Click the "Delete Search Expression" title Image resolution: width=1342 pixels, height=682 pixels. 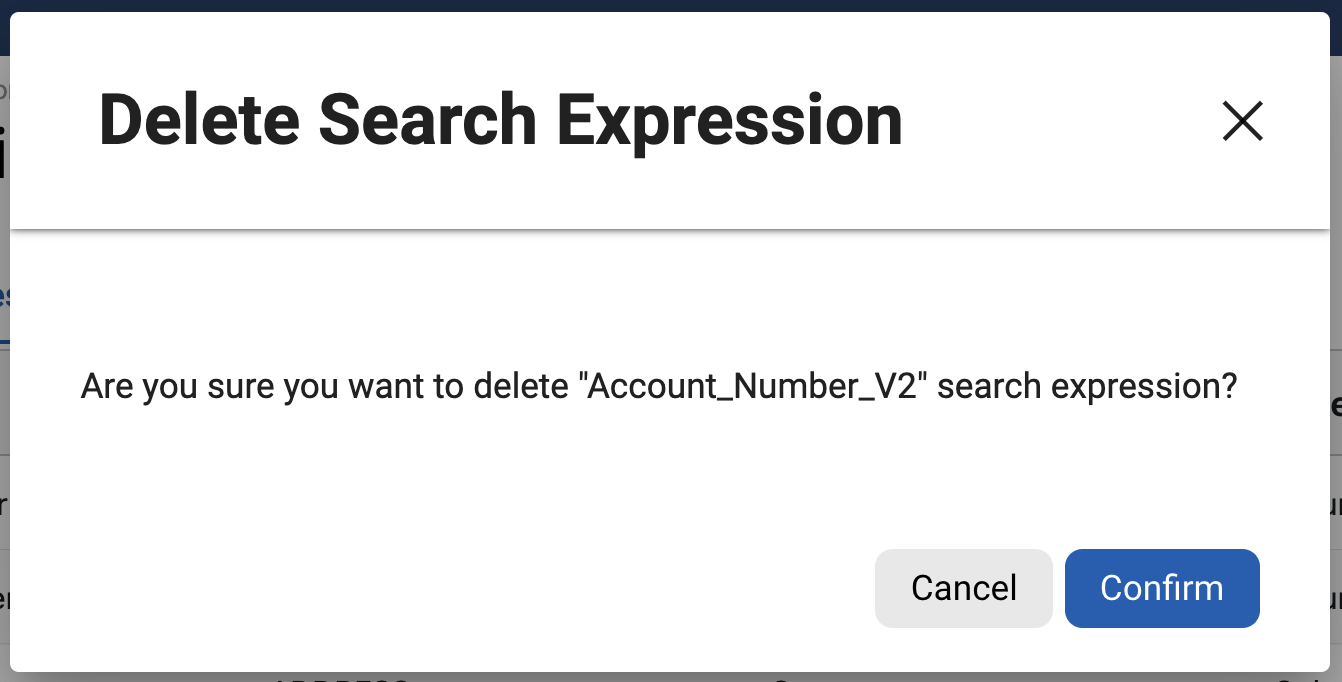point(500,121)
